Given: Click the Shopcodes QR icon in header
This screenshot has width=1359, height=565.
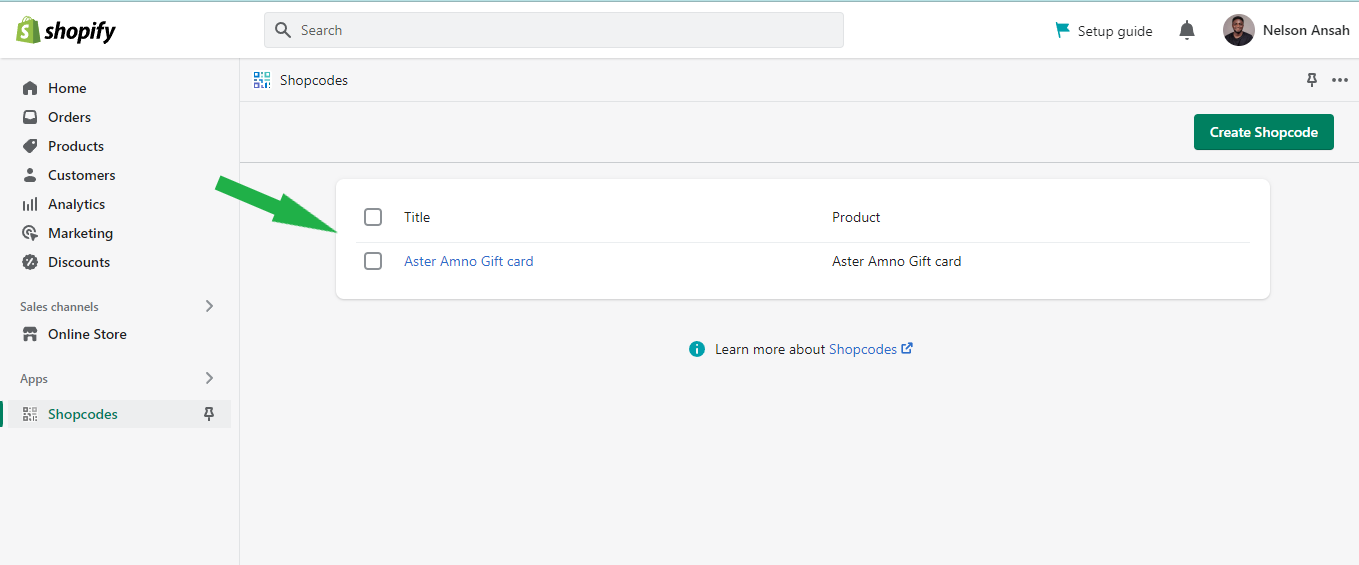Looking at the screenshot, I should click(262, 80).
